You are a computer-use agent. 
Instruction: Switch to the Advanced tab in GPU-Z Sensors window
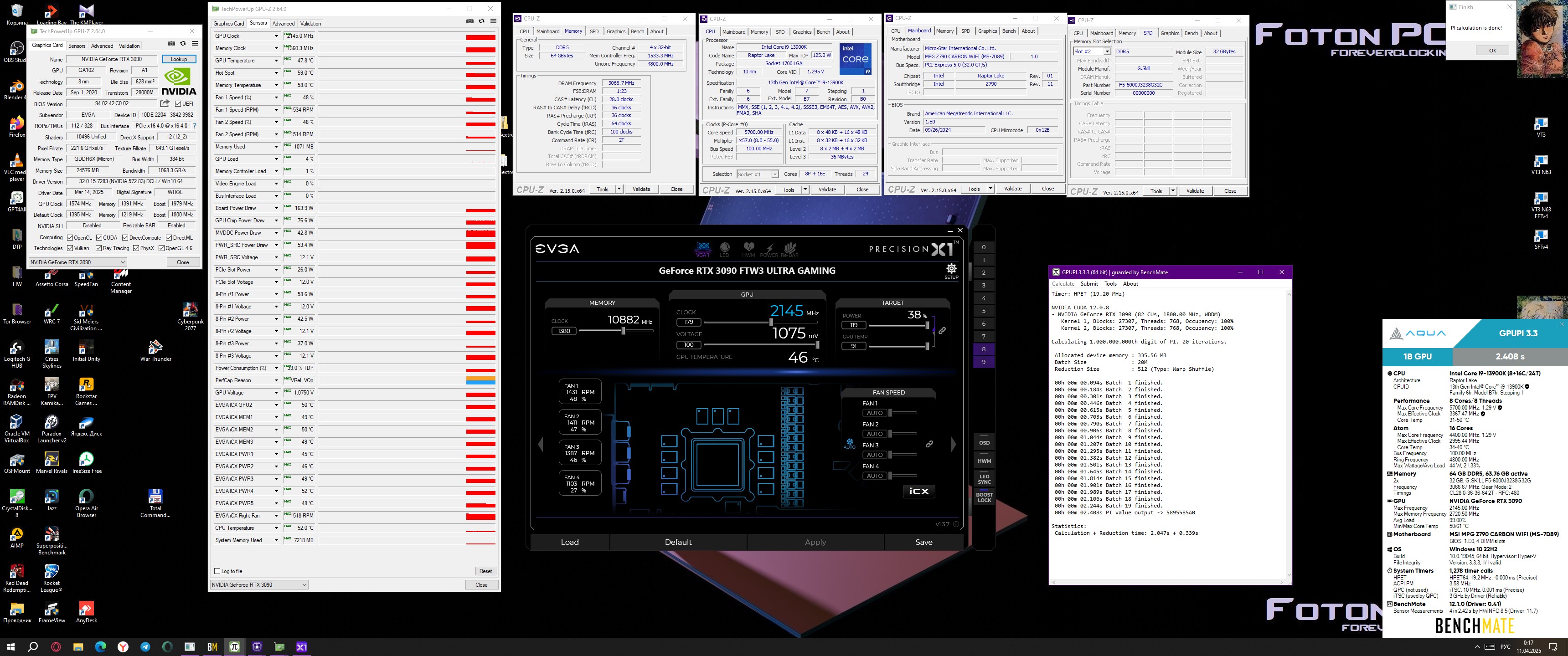click(x=283, y=24)
